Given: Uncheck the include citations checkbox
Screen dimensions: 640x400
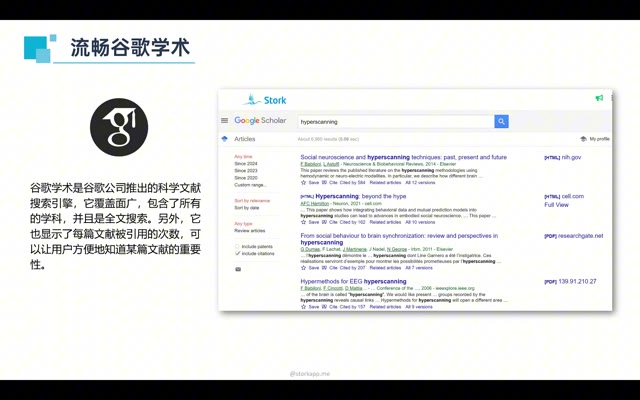Looking at the screenshot, I should click(237, 253).
